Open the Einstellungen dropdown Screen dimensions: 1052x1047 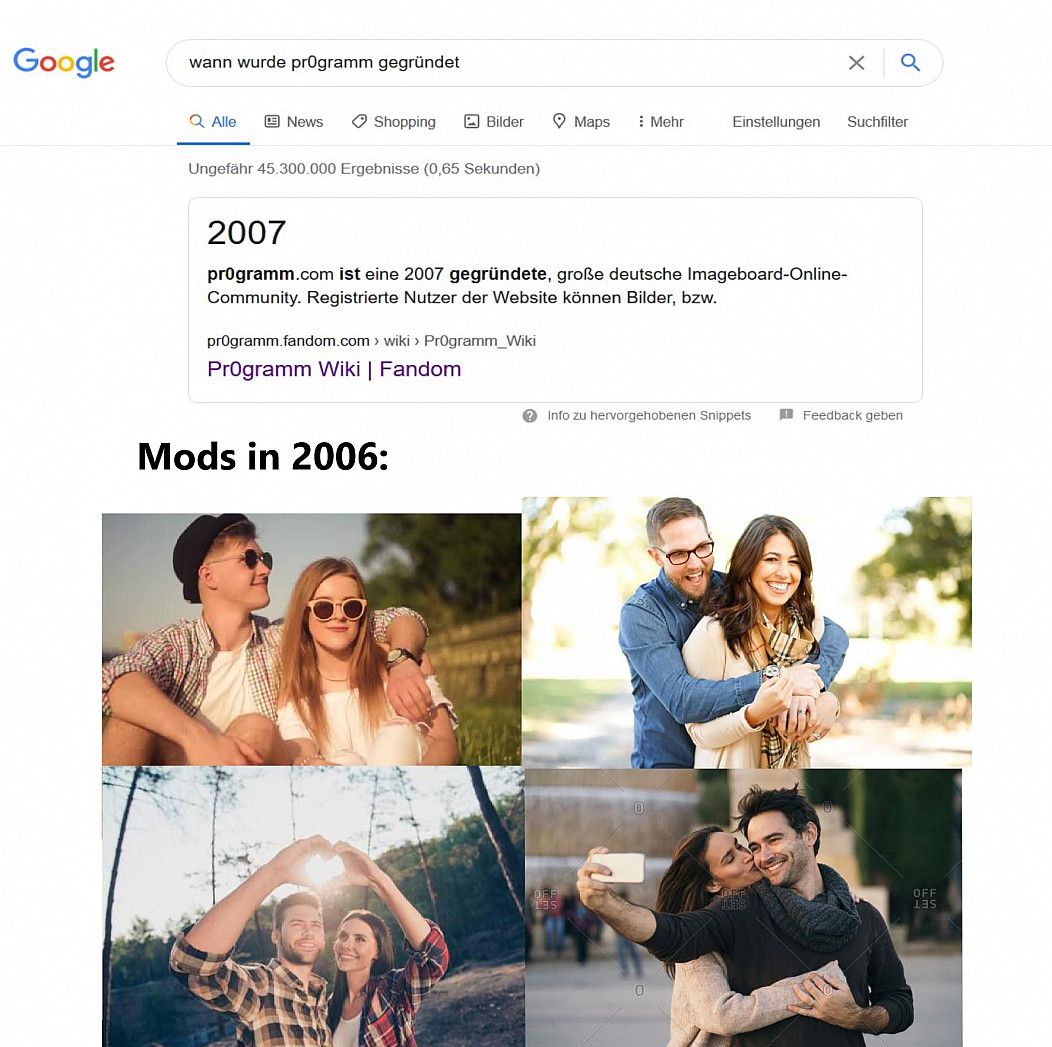pyautogui.click(x=776, y=121)
